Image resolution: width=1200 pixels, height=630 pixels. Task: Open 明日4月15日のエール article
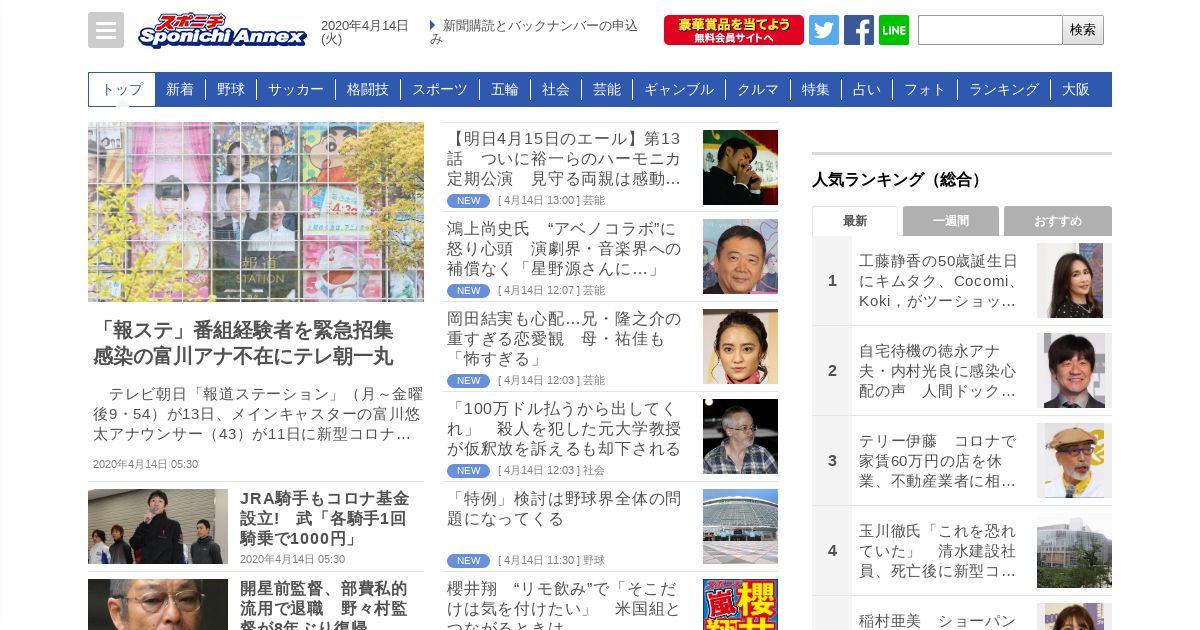(x=565, y=159)
